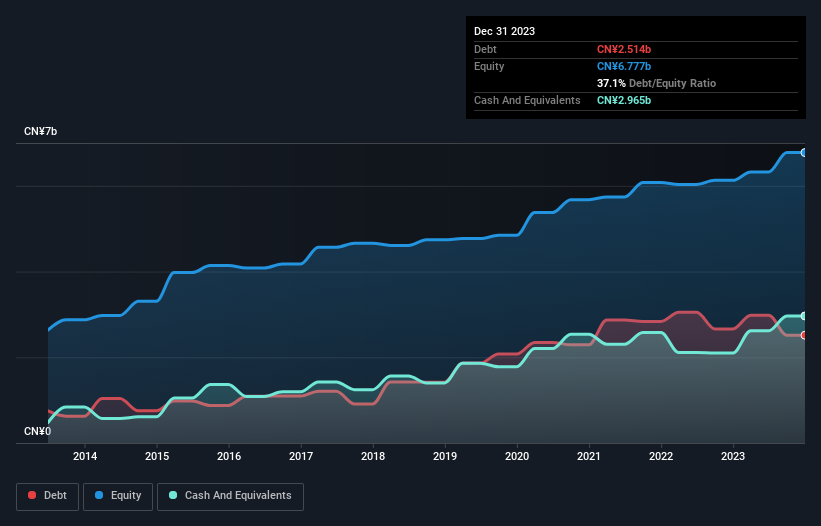Screen dimensions: 821x526
Task: Click the CN¥7b y-axis label
Action: tap(40, 131)
